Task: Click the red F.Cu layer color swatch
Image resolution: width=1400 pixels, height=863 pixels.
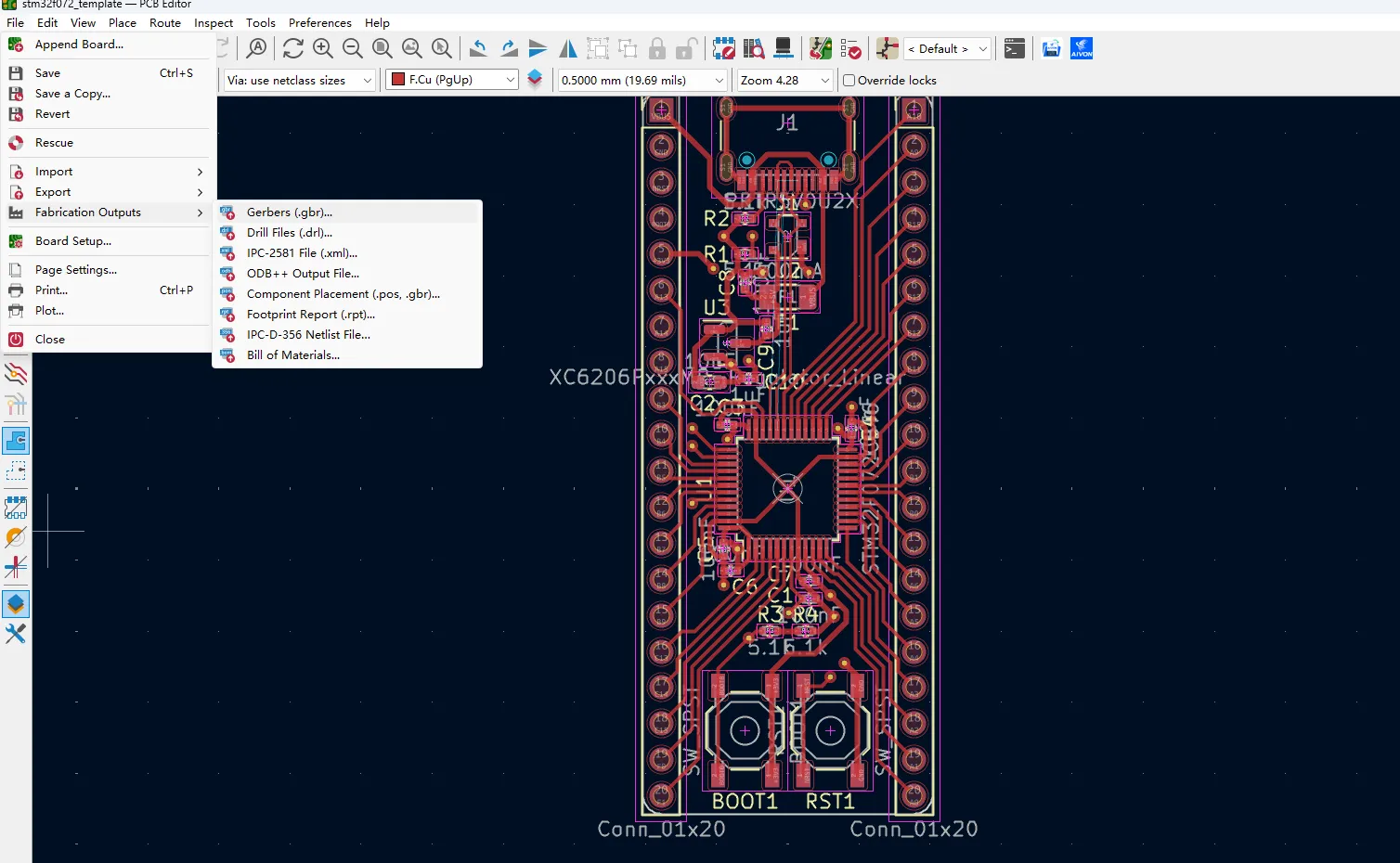Action: click(x=398, y=80)
